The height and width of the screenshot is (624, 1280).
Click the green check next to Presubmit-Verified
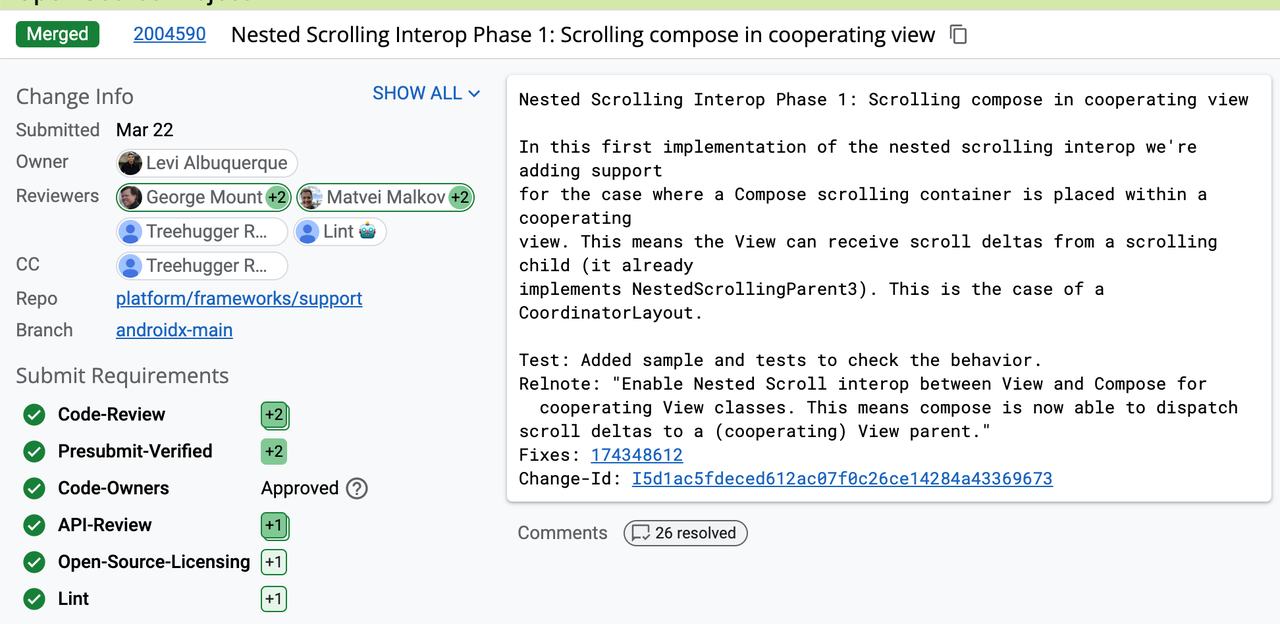34,451
